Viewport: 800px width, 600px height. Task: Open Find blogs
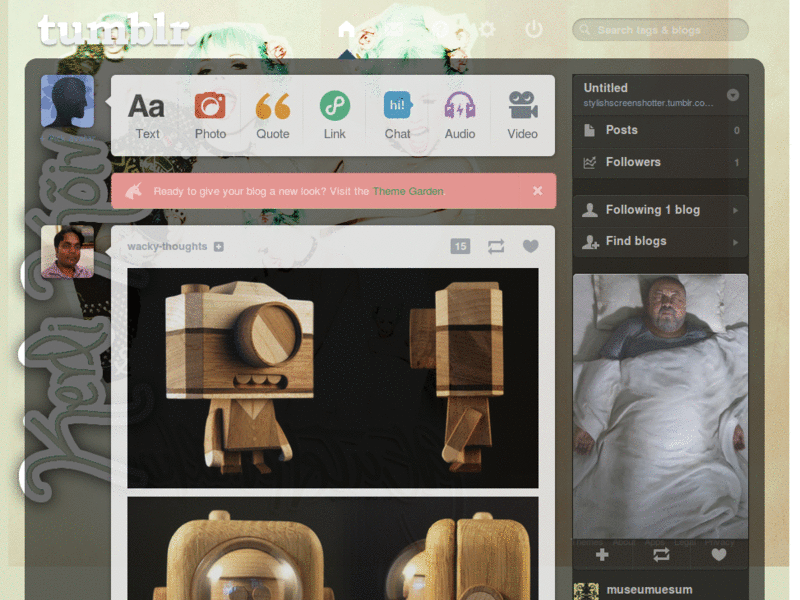coord(660,241)
